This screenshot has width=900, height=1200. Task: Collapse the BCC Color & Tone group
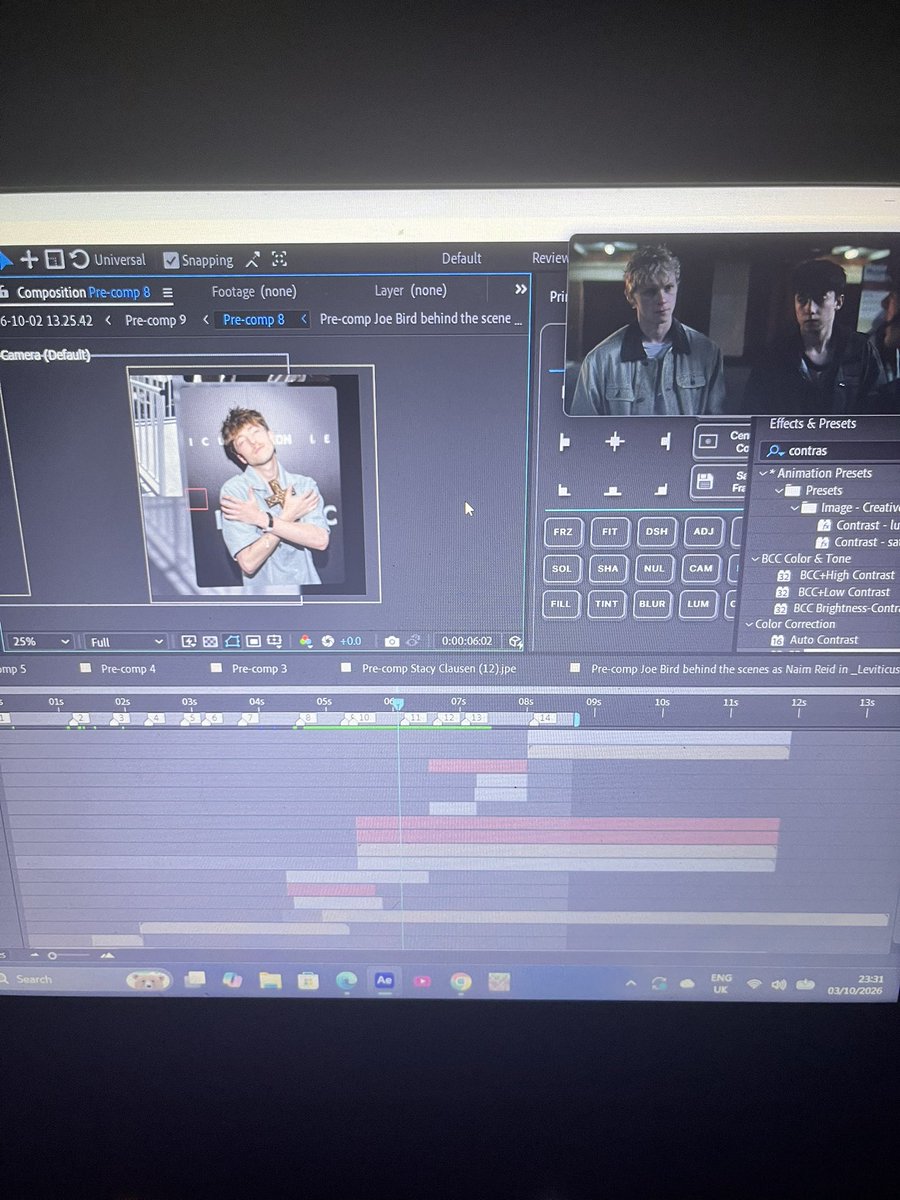point(755,559)
